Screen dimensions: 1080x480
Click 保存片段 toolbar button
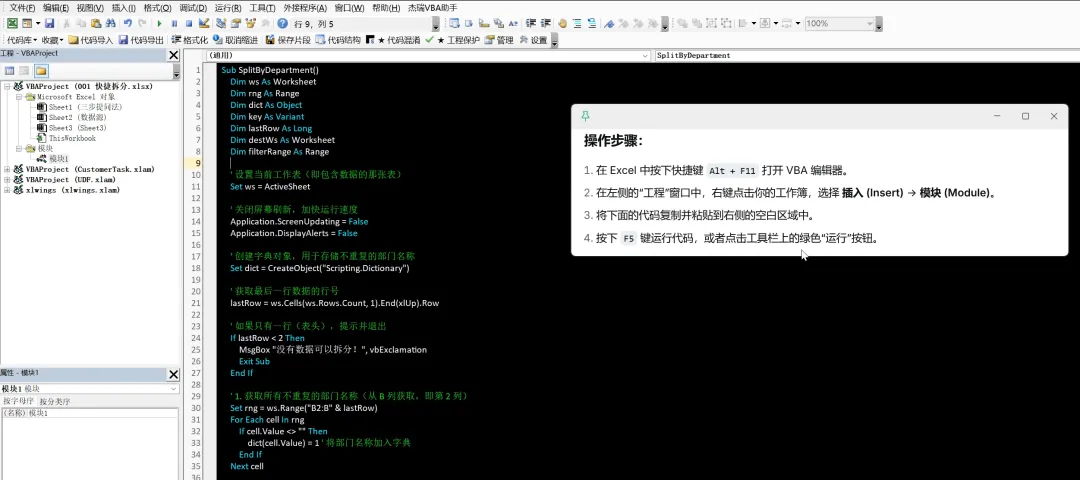point(288,40)
